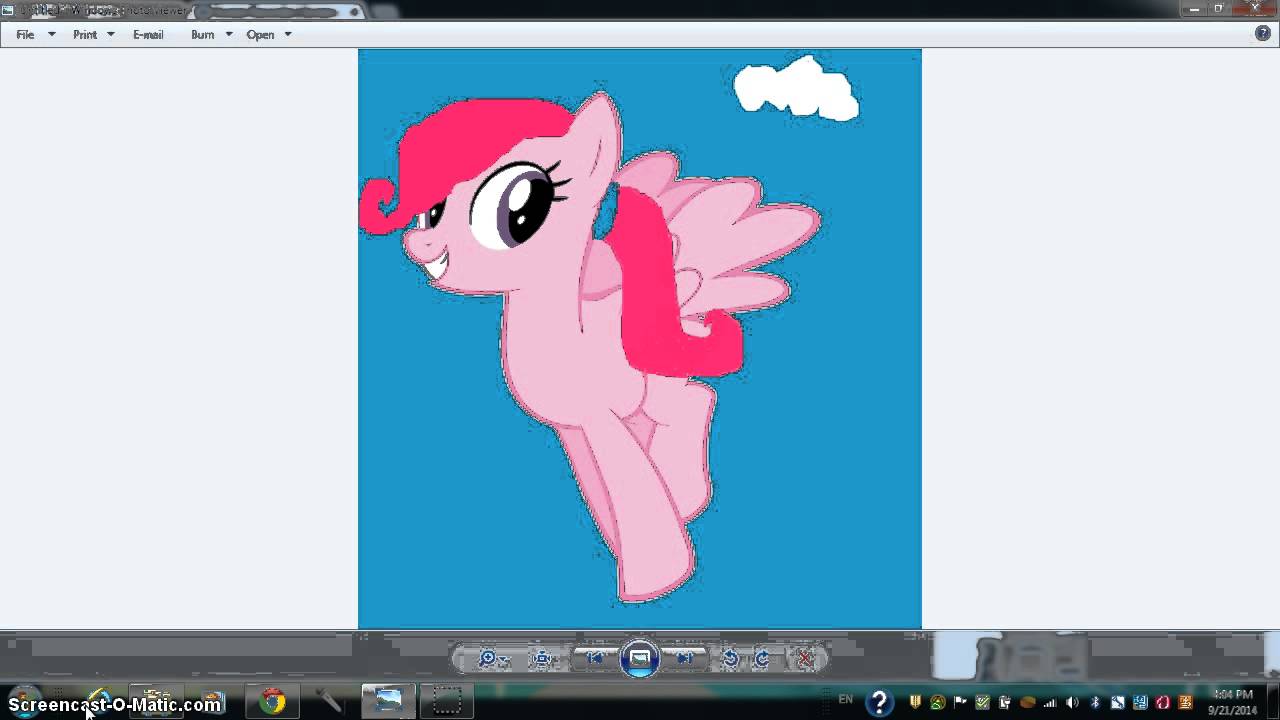Click the Actual Size fit button

[x=543, y=659]
